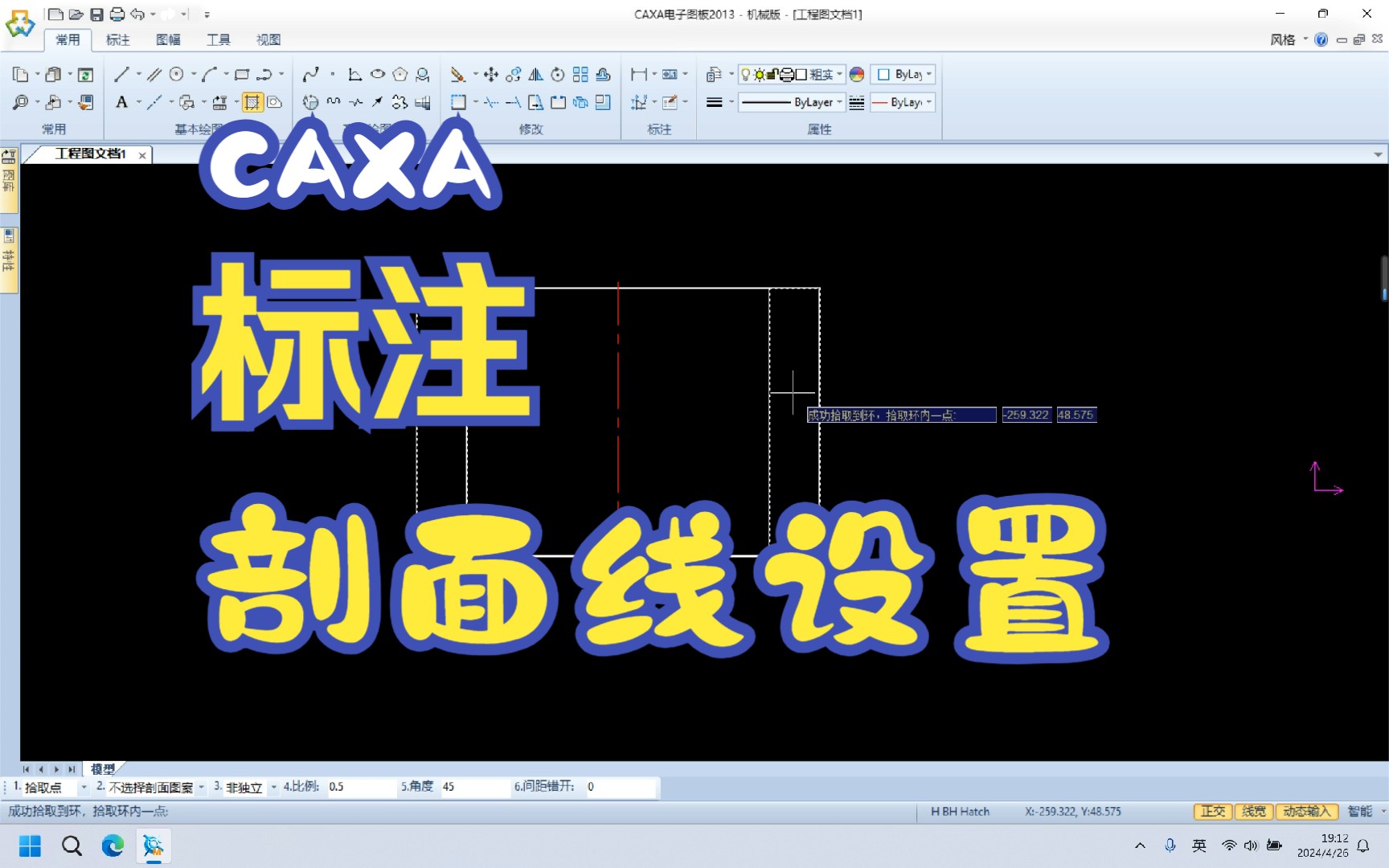Select the 工程图文档1 document tab
The height and width of the screenshot is (868, 1389).
pos(90,154)
